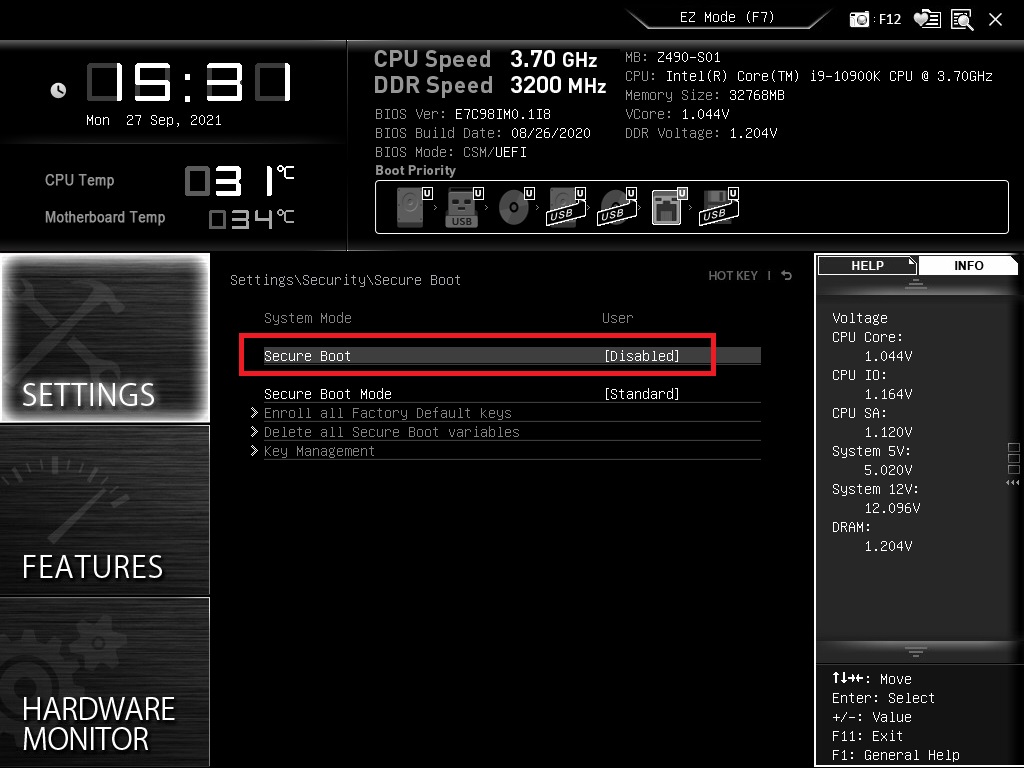Click the CPU Temp reading
The image size is (1024, 768).
pos(240,181)
